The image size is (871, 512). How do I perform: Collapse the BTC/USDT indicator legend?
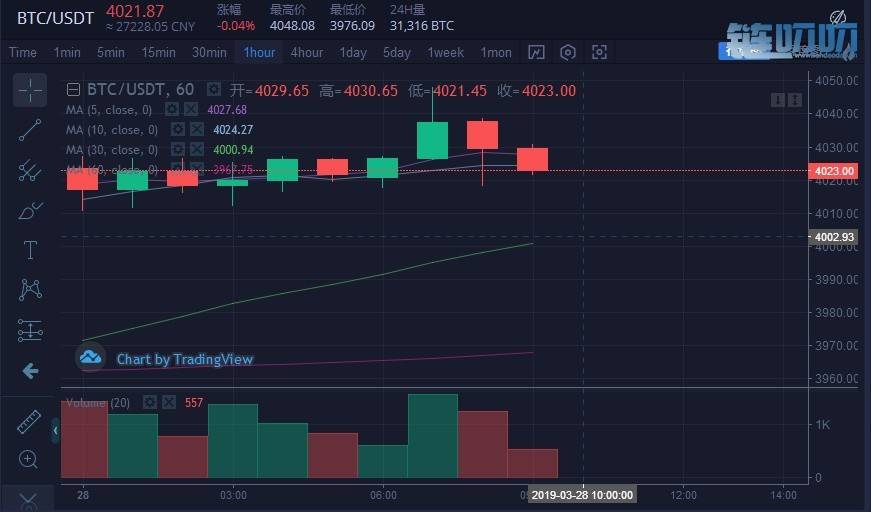pos(73,89)
